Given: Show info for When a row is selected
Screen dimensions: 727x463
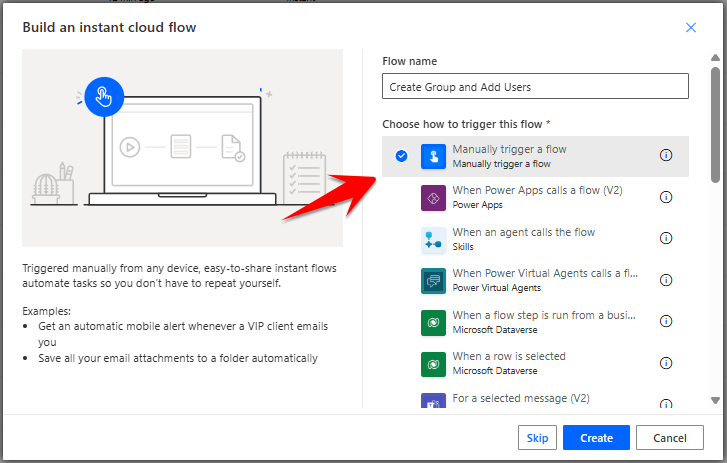Looking at the screenshot, I should [666, 363].
